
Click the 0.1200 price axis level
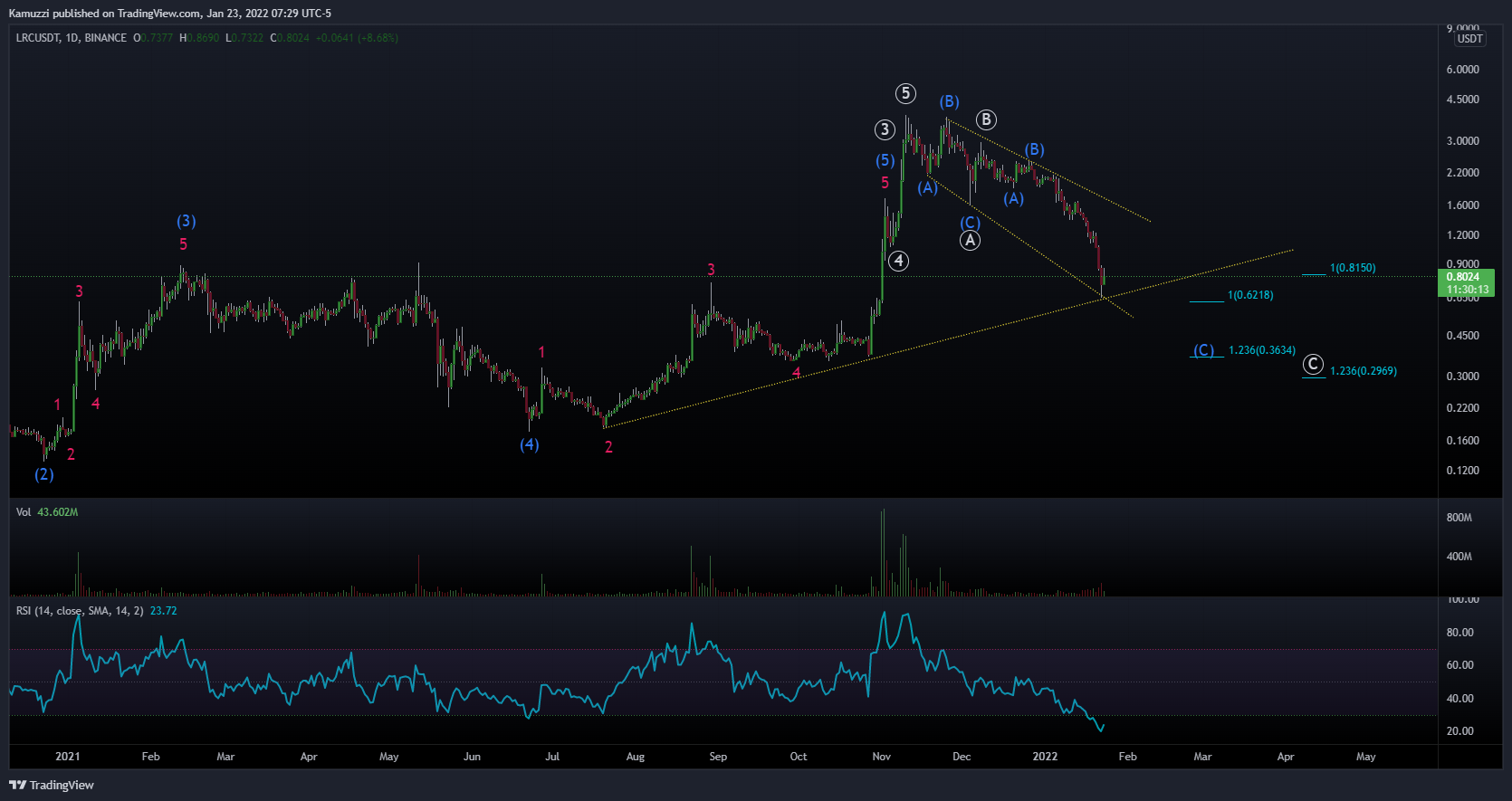pyautogui.click(x=1463, y=471)
